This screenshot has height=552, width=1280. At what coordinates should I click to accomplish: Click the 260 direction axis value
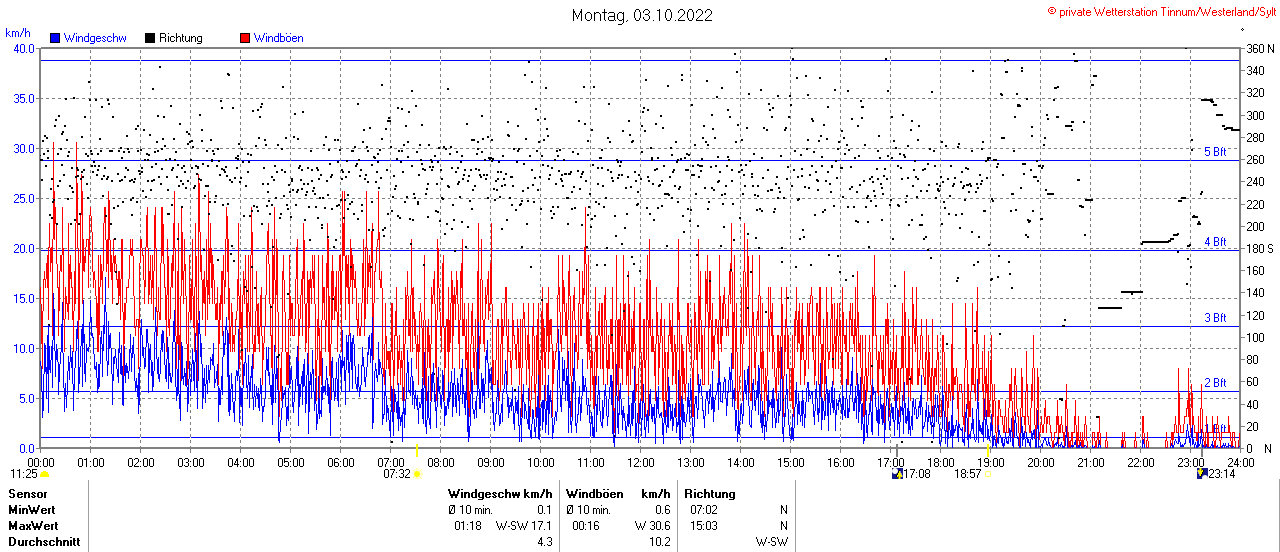coord(1254,160)
